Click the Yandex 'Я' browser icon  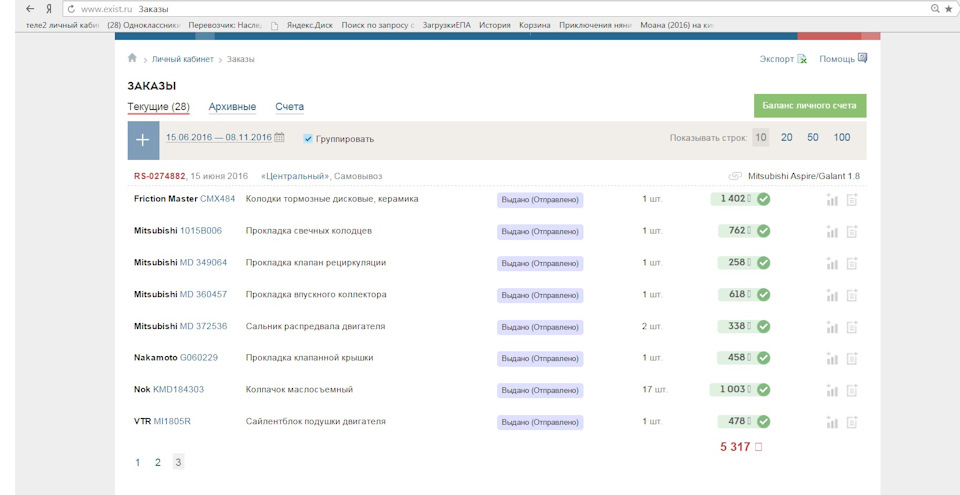(48, 9)
